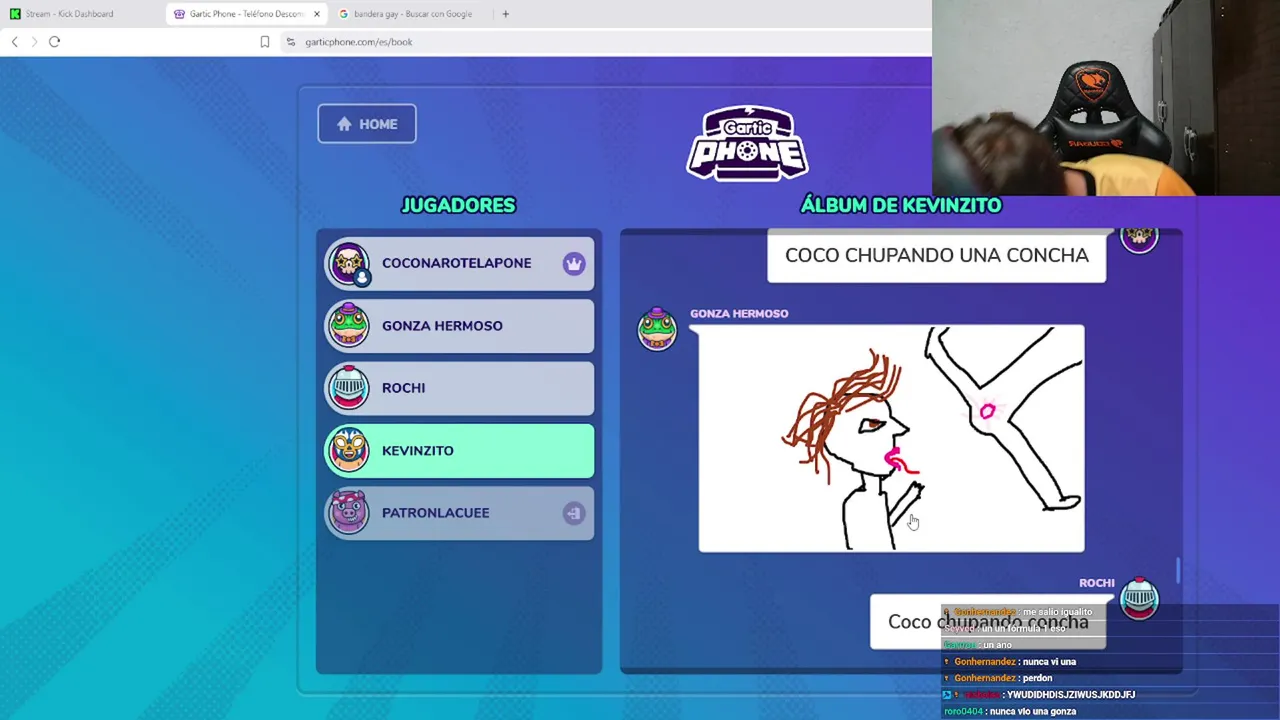Click the album scrollbar

tap(1178, 571)
